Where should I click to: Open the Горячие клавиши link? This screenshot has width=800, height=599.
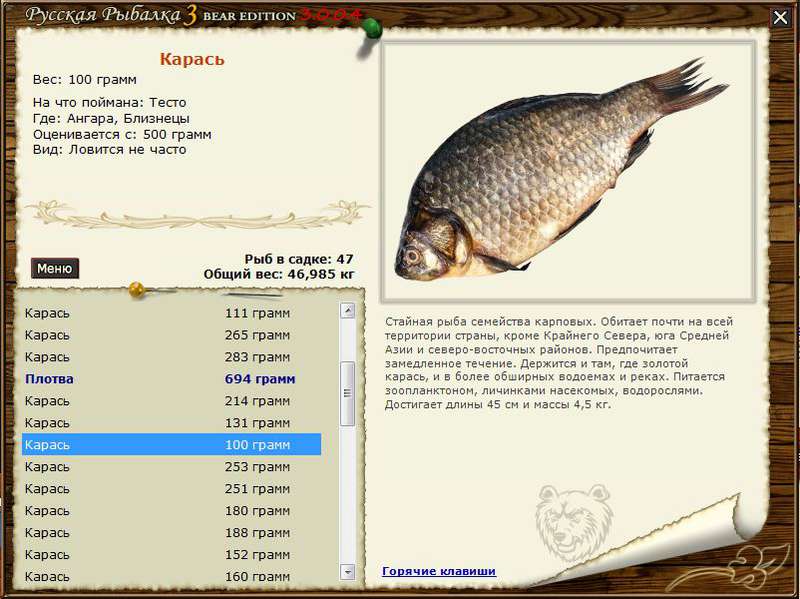[x=438, y=571]
